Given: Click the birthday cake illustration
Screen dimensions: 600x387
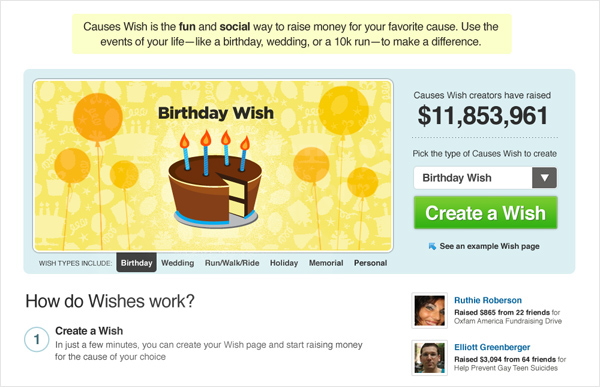Looking at the screenshot, I should coord(215,179).
